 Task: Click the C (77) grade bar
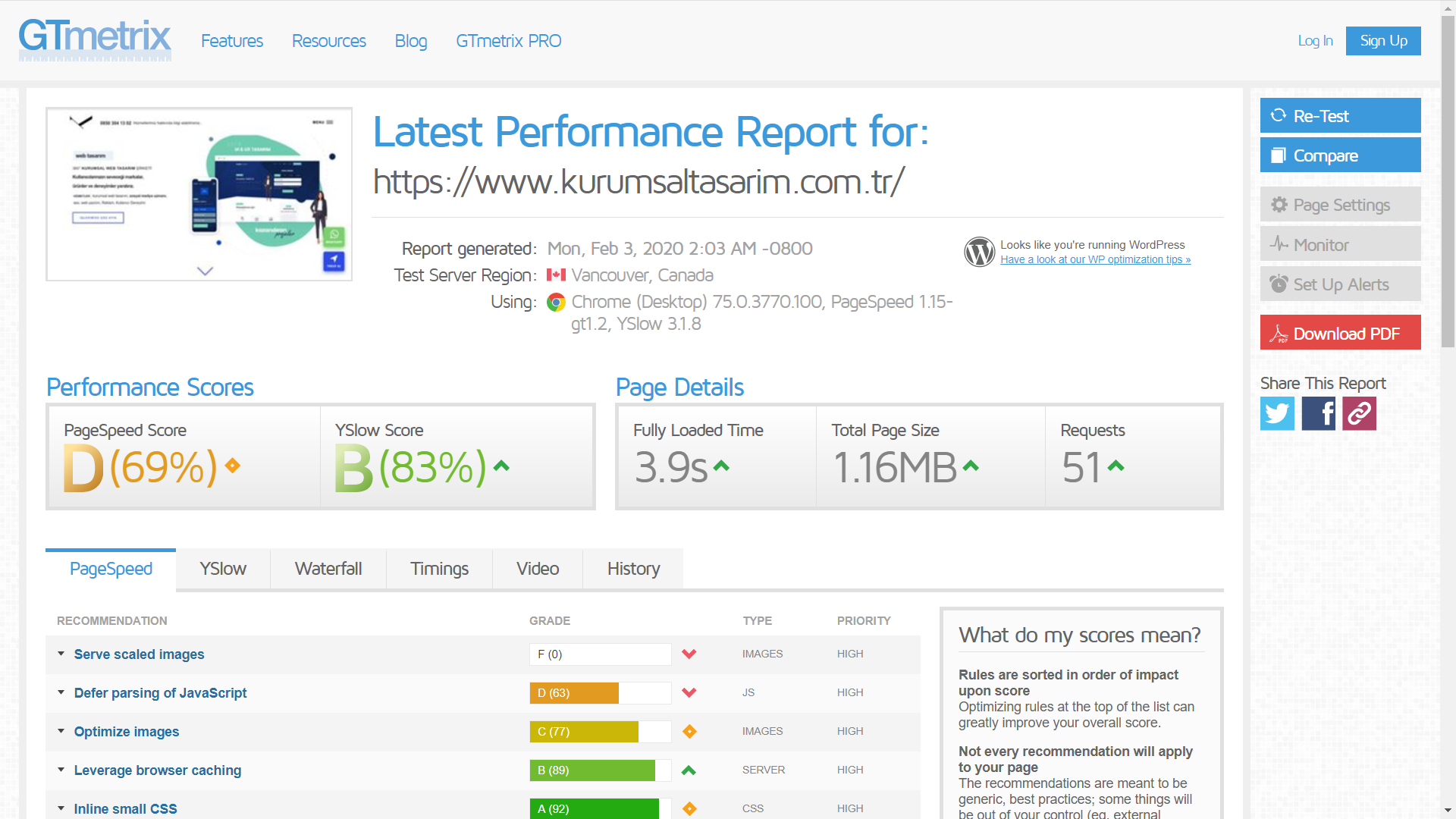(601, 731)
